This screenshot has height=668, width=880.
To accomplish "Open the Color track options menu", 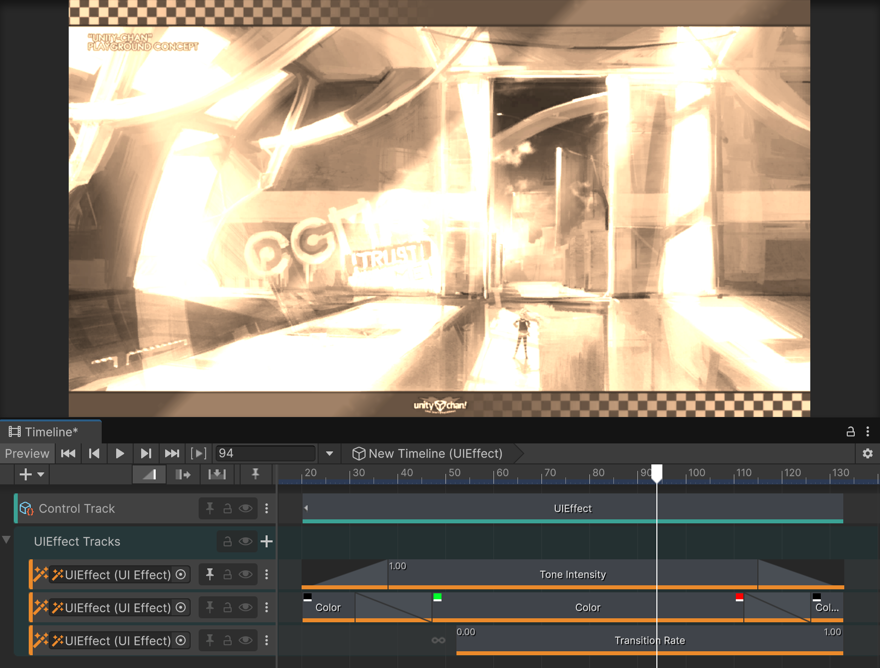I will 267,607.
